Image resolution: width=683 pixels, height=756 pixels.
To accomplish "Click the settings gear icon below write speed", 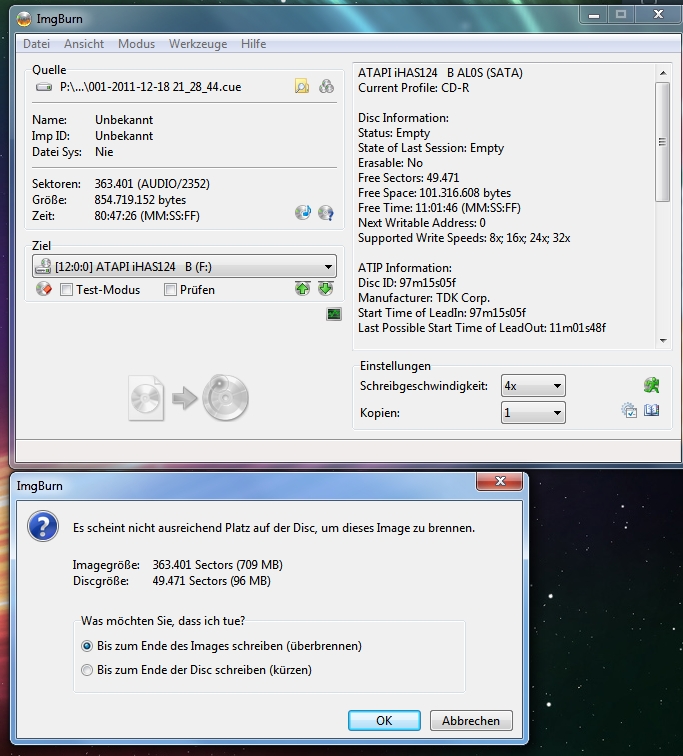I will point(629,411).
